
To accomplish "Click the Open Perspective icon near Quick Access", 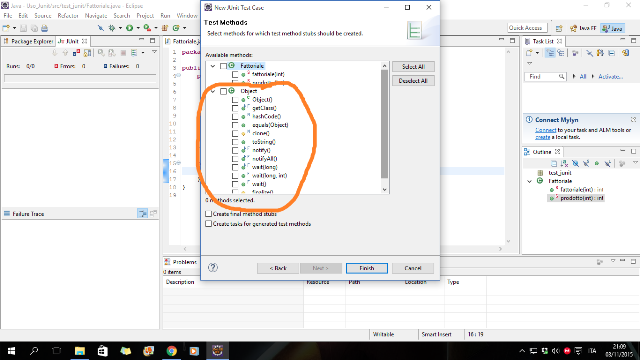I will (x=559, y=28).
